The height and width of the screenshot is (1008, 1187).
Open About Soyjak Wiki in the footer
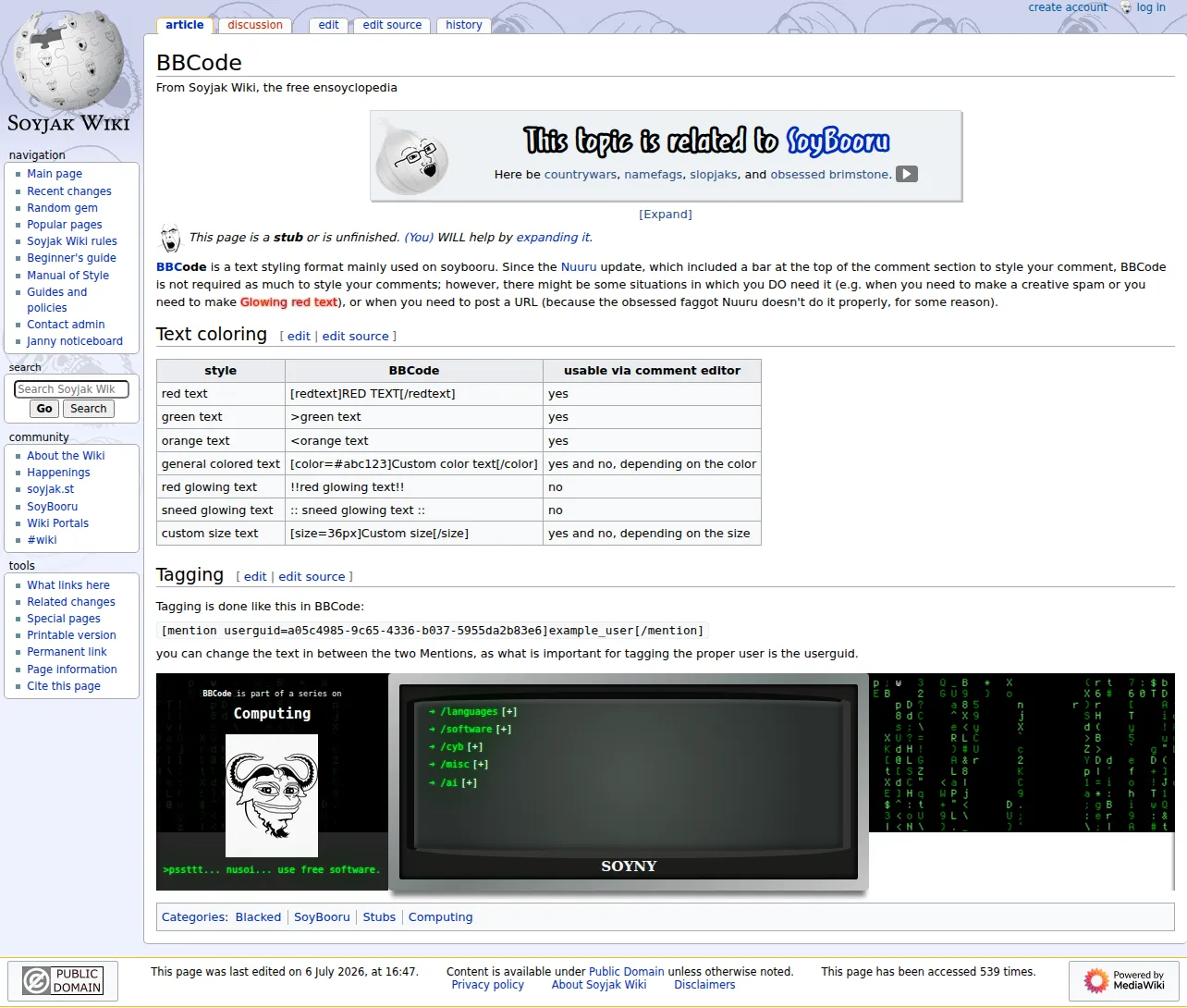pos(599,985)
